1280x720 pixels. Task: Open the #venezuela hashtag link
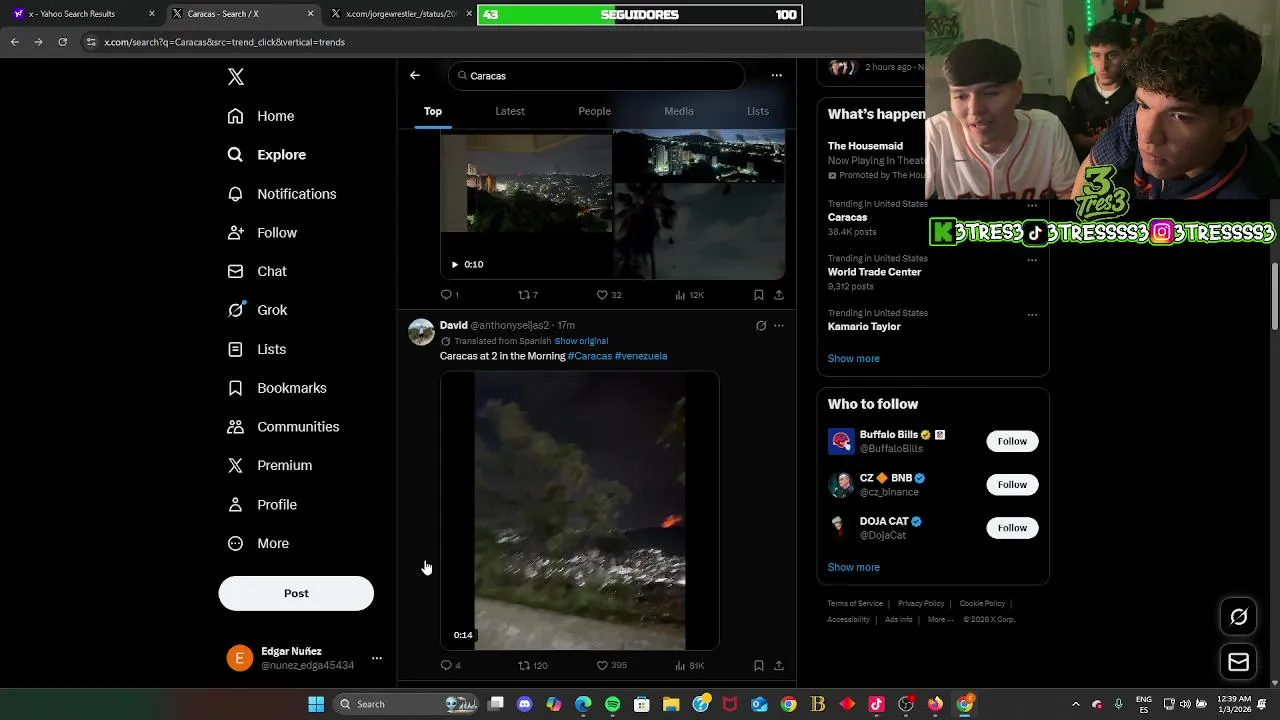pos(641,356)
